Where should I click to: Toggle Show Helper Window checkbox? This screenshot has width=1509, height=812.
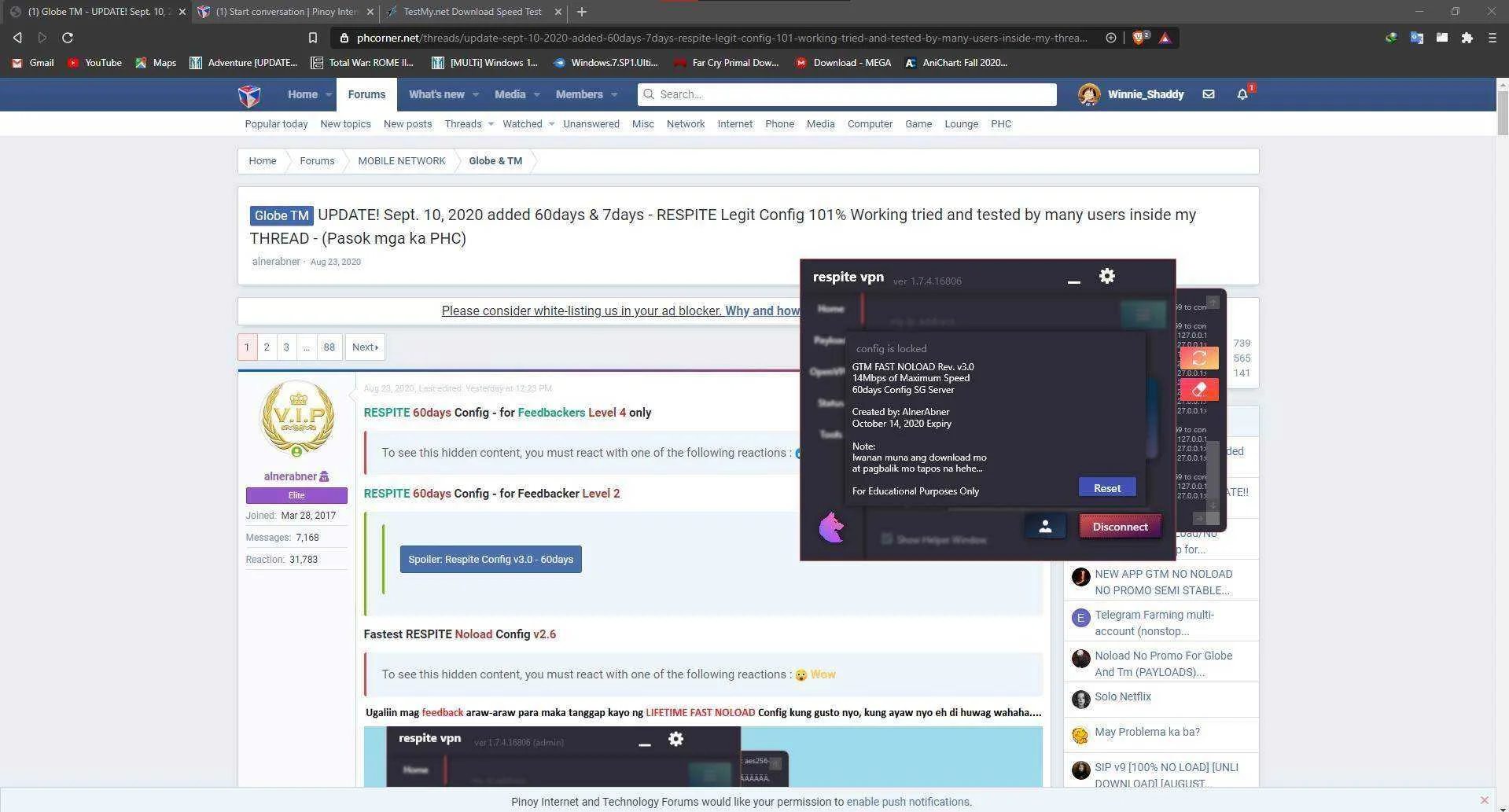[x=886, y=539]
